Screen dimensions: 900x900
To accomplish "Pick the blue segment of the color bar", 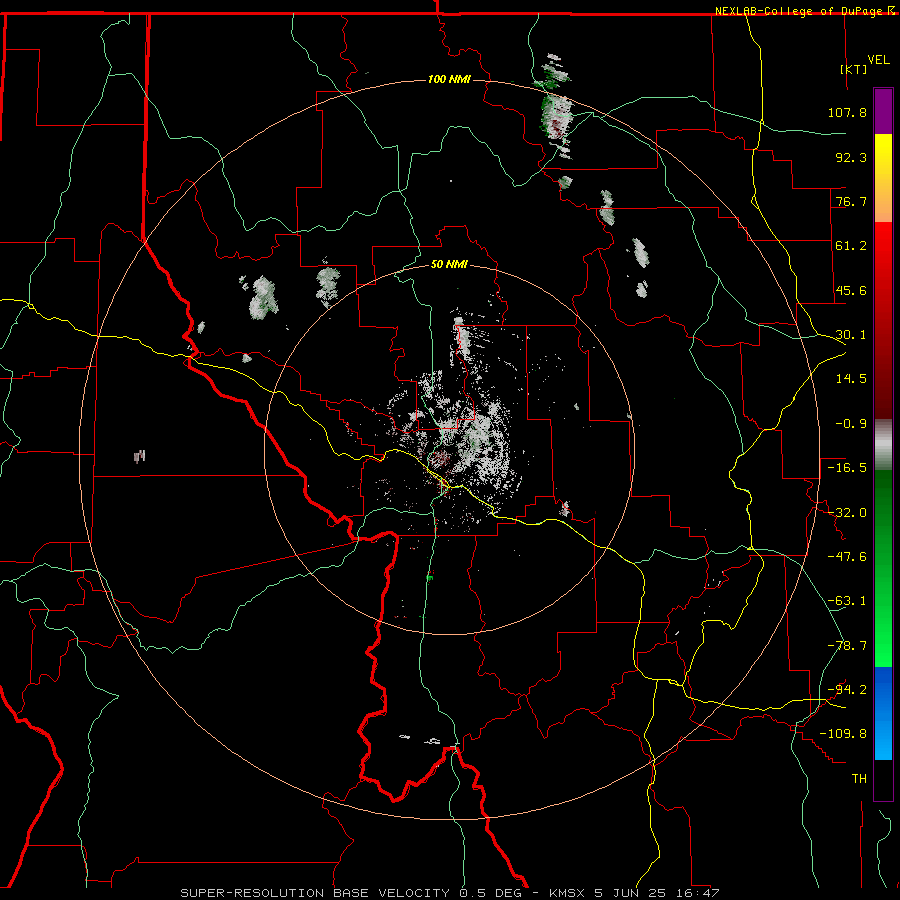I will (x=883, y=713).
